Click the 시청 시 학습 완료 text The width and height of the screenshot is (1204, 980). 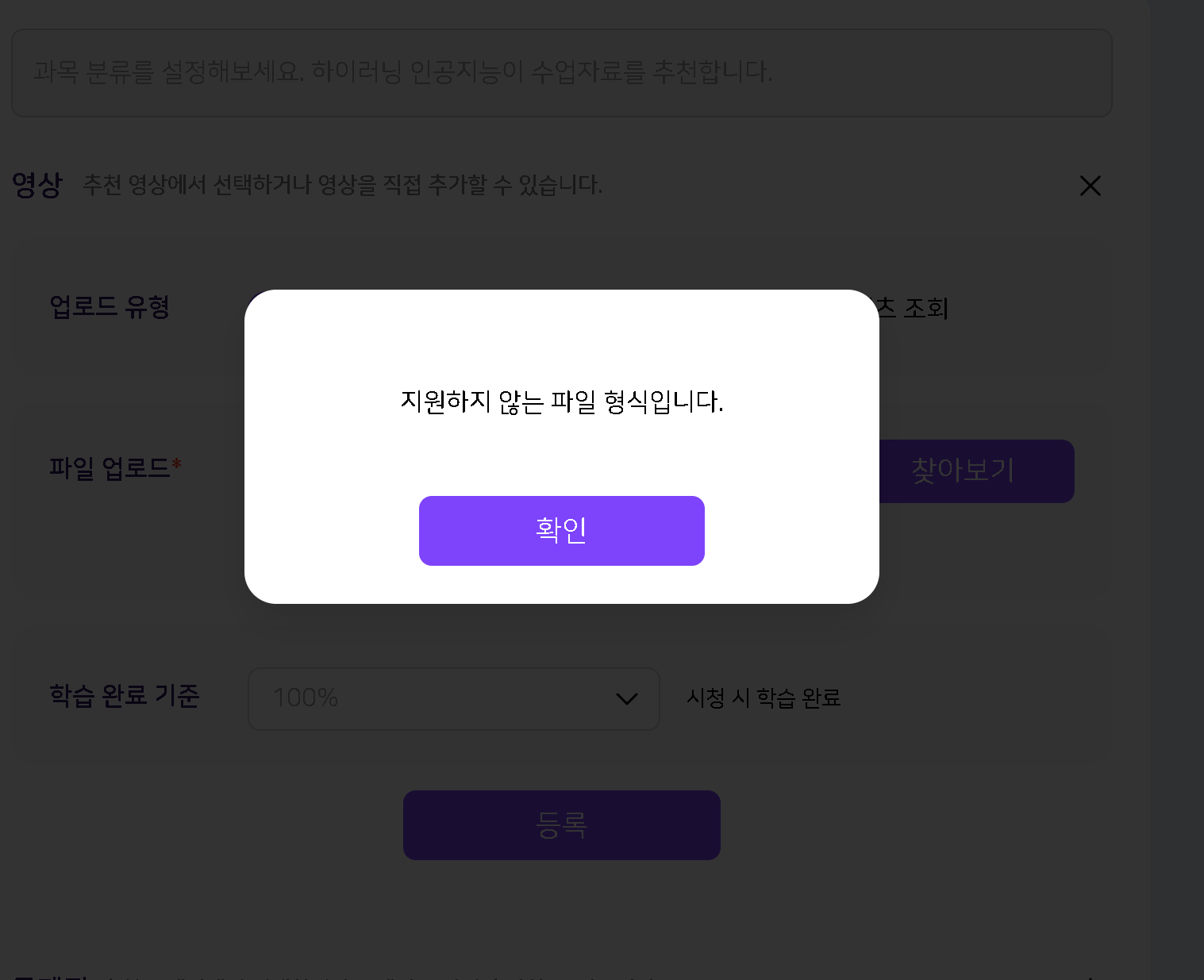pyautogui.click(x=763, y=698)
